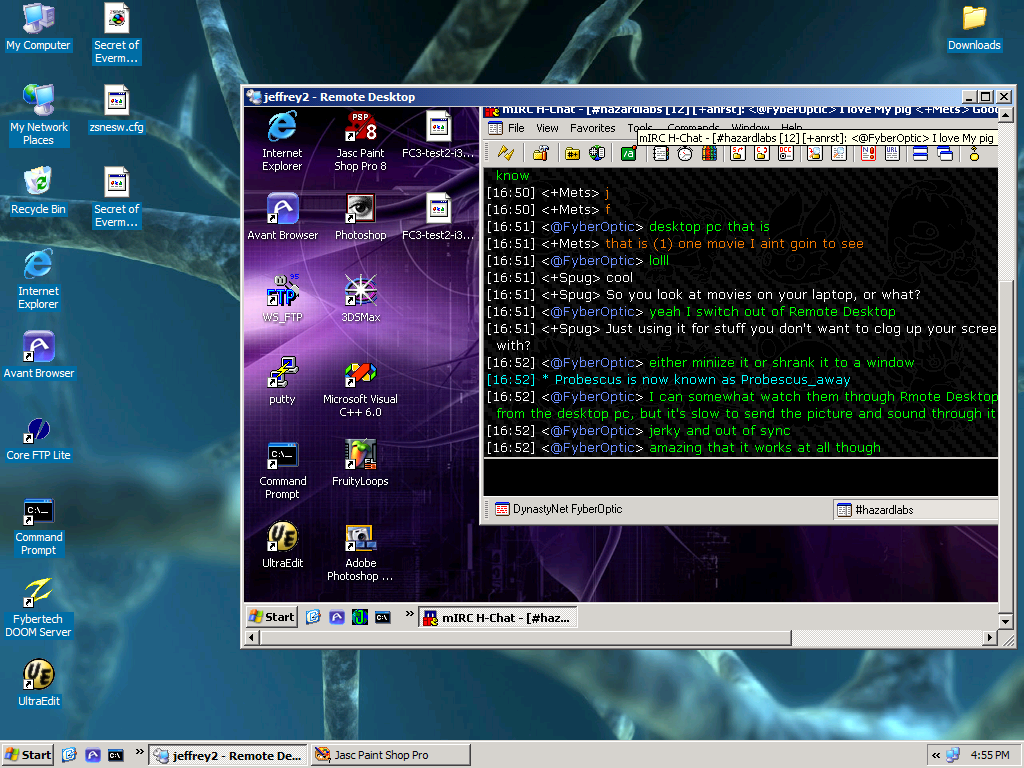Select UltraEdit on the remote desktop
Image resolution: width=1024 pixels, height=768 pixels.
tap(282, 545)
